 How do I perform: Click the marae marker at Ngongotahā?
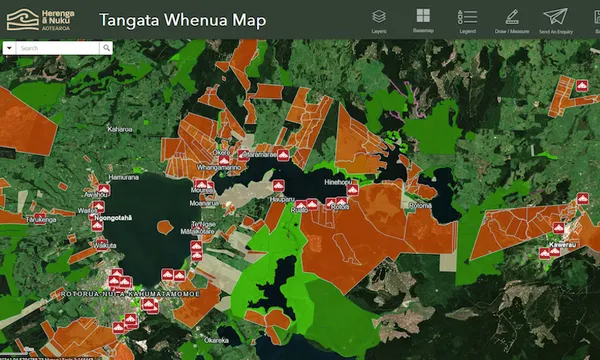[97, 225]
